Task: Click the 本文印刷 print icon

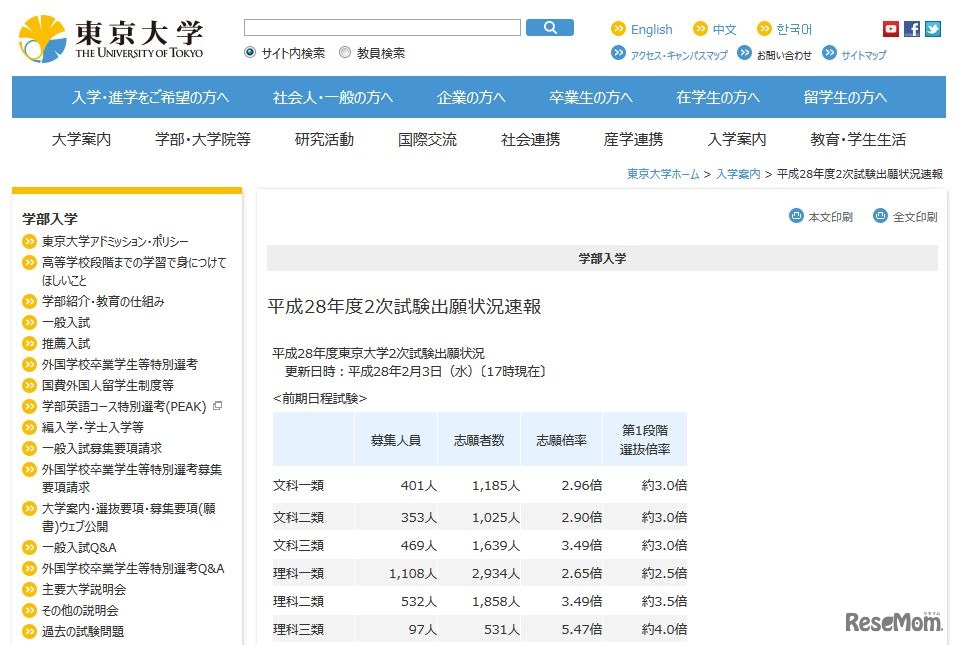Action: click(x=797, y=216)
